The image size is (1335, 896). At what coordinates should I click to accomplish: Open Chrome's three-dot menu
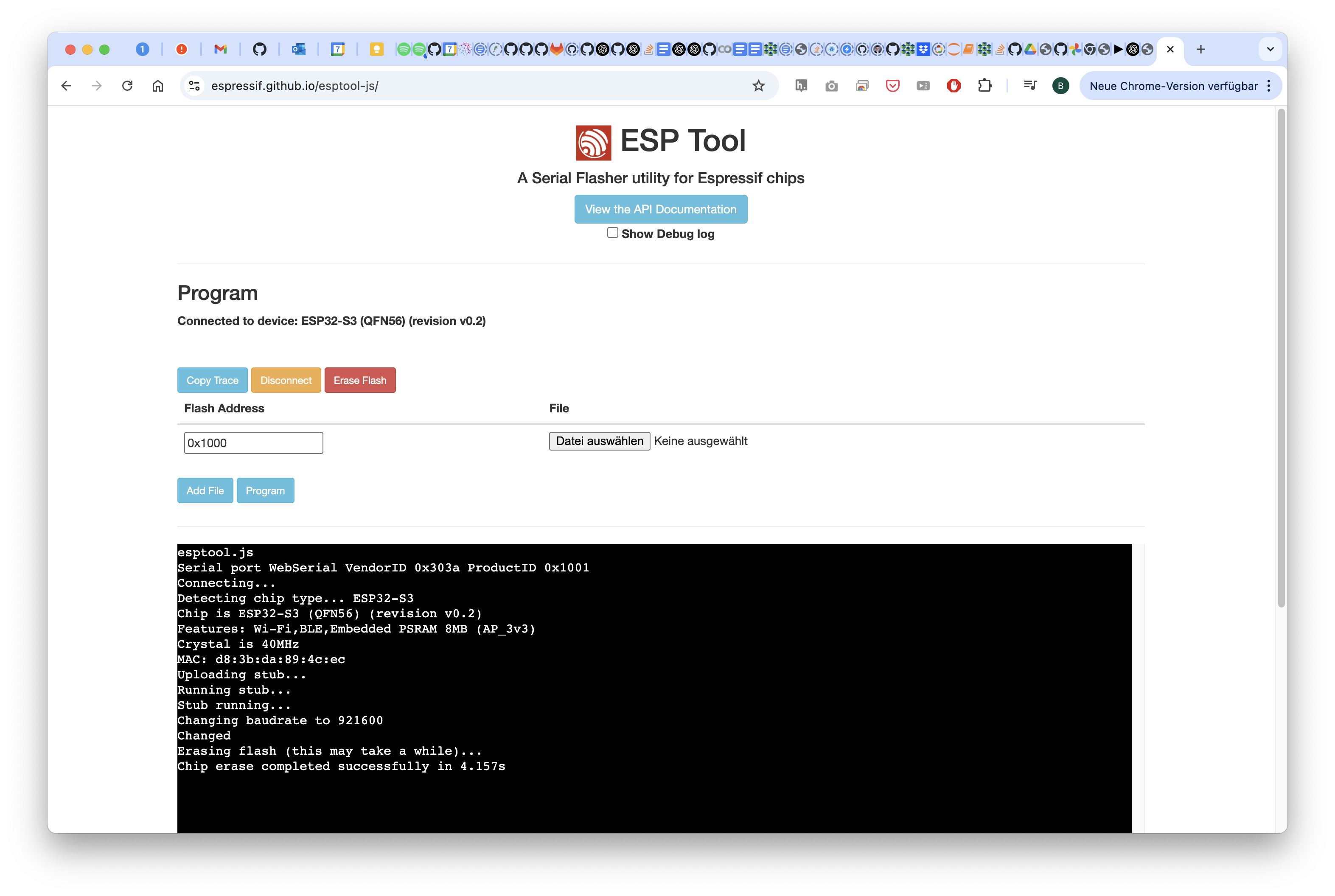(x=1269, y=86)
